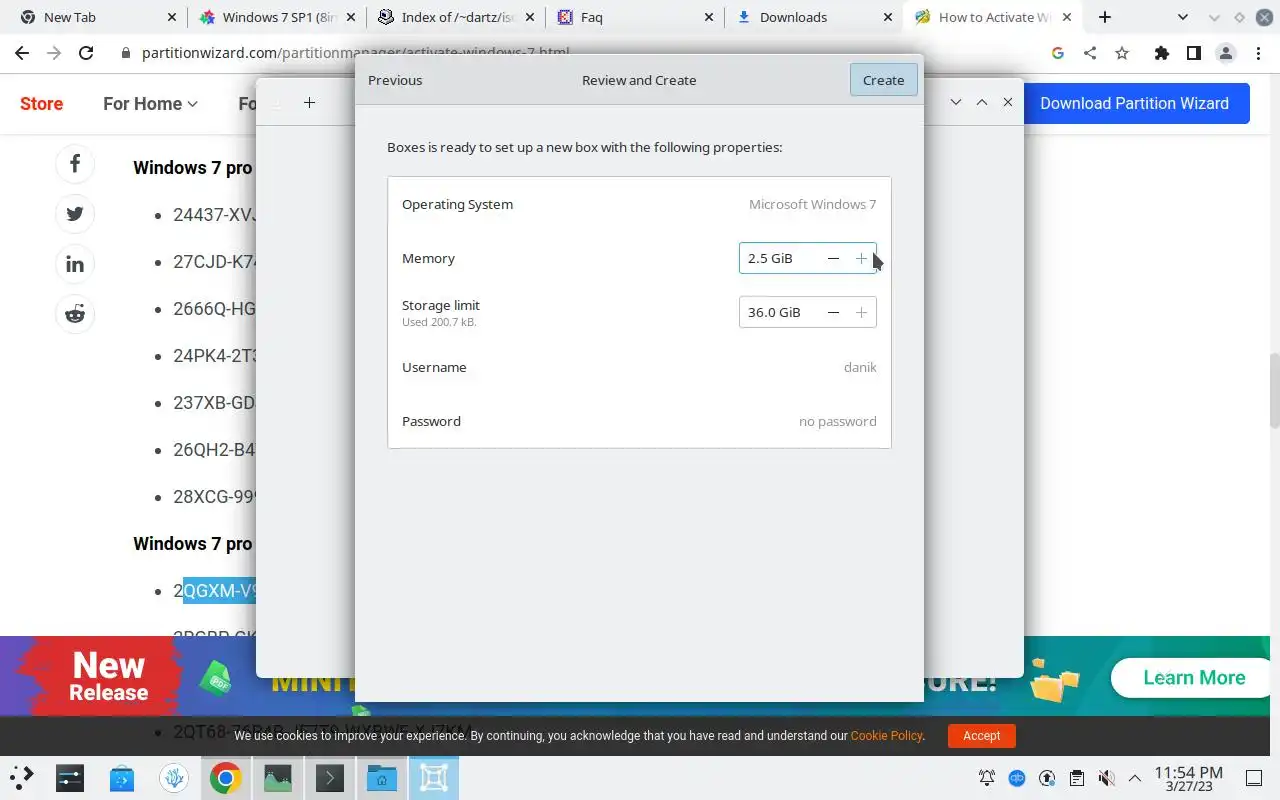
Task: Open the clipboard tray icon
Action: click(x=1076, y=778)
